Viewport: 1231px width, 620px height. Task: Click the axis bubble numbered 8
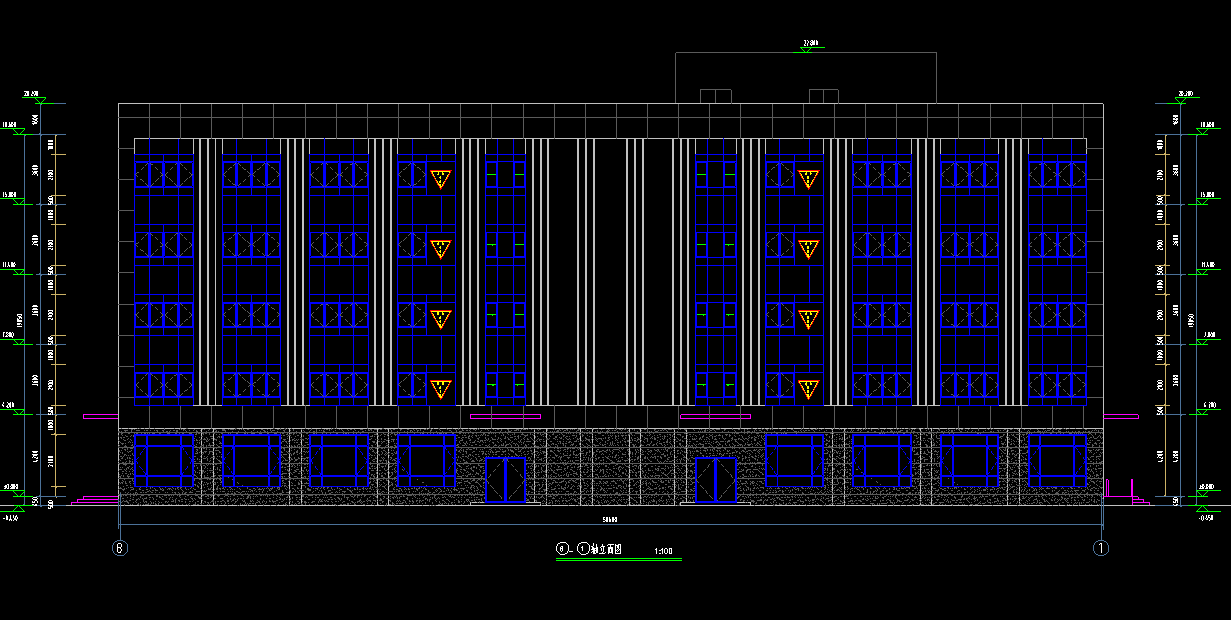point(121,548)
